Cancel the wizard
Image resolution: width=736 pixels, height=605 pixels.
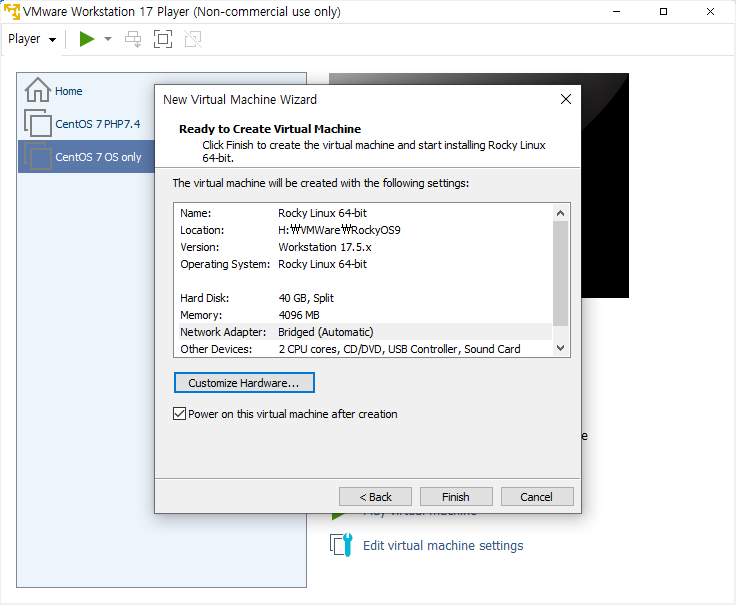(x=537, y=497)
